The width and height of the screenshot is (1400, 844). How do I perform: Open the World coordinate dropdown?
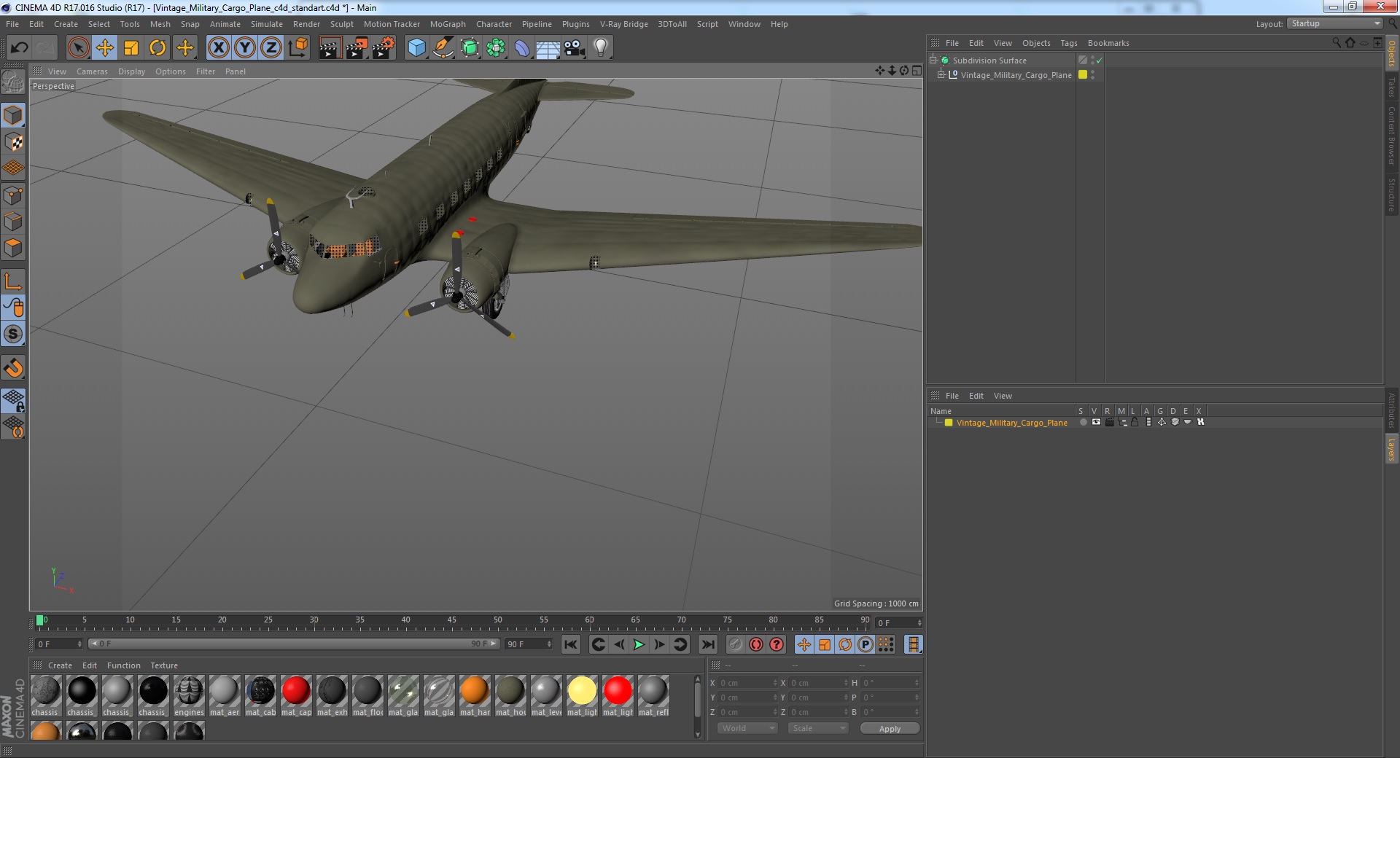tap(747, 728)
